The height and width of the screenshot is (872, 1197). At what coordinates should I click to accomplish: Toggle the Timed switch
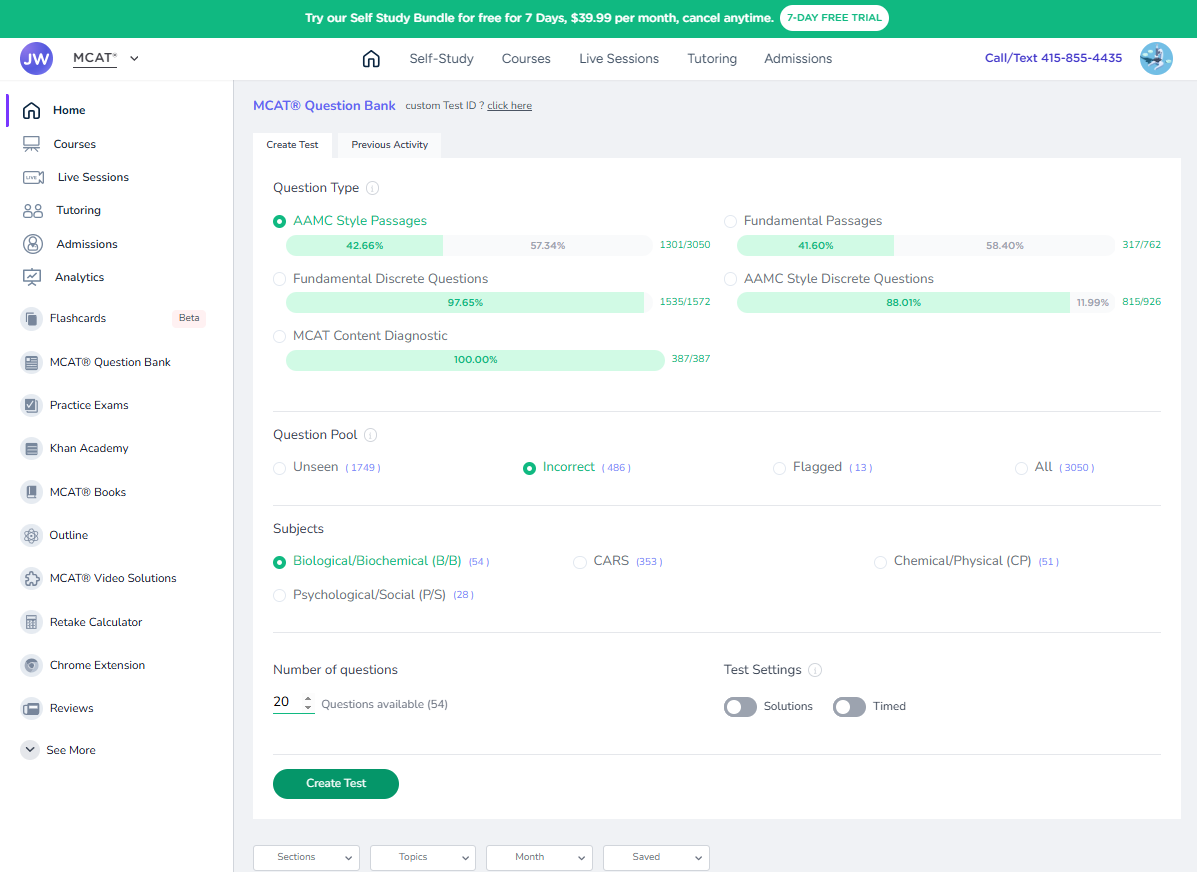pyautogui.click(x=849, y=707)
